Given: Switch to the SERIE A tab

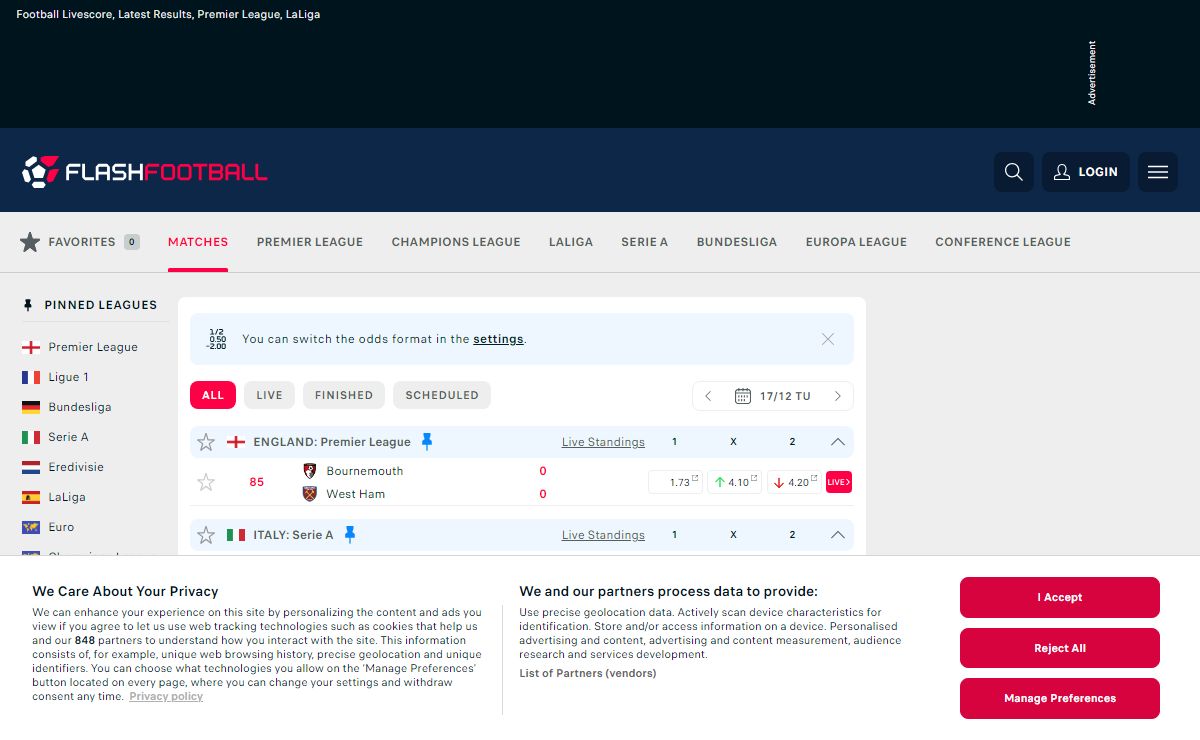Looking at the screenshot, I should [x=645, y=242].
